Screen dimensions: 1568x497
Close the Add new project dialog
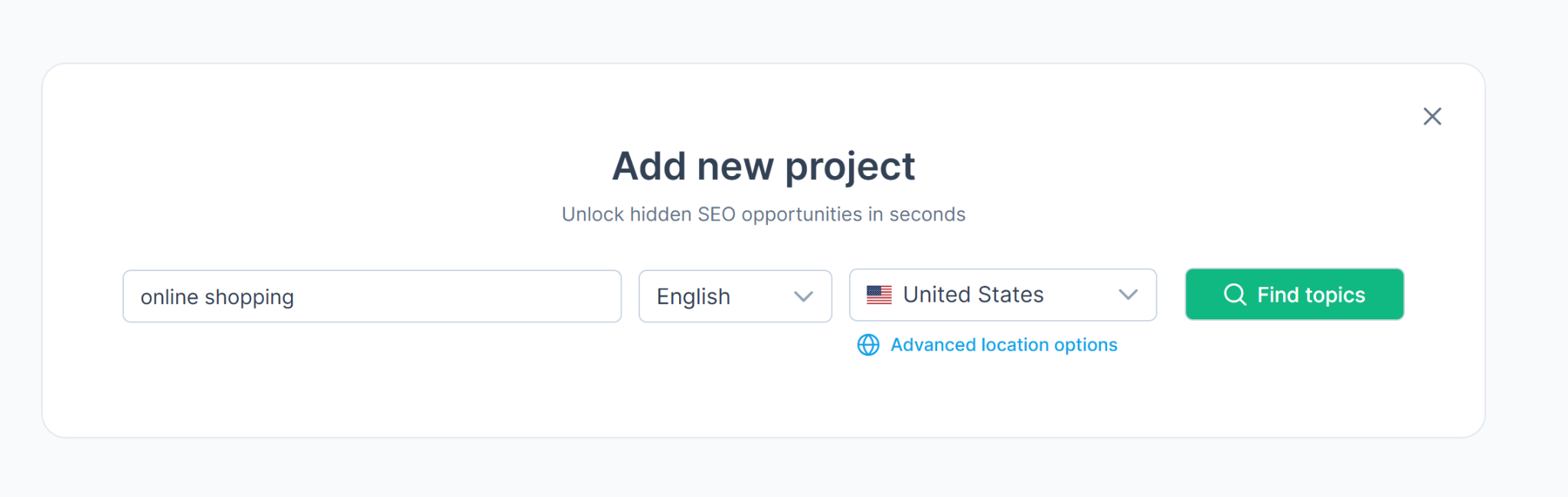click(x=1432, y=116)
